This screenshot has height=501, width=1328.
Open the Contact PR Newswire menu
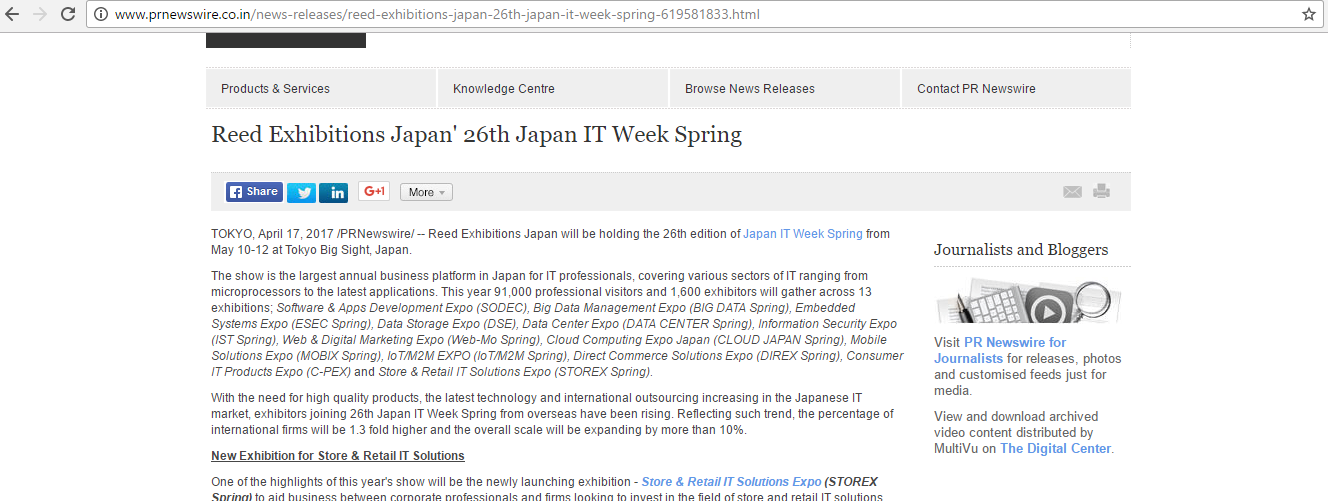point(1016,88)
